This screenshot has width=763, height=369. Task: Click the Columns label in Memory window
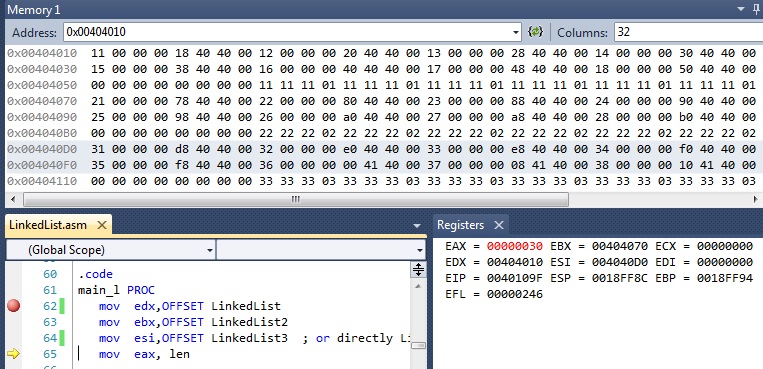(x=582, y=33)
